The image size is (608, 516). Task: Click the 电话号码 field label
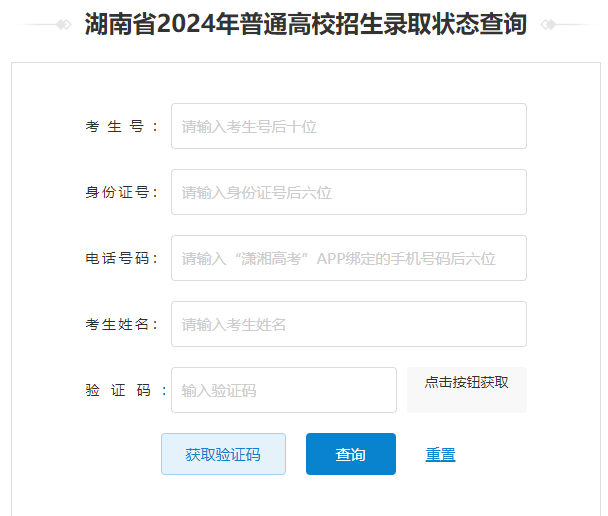[122, 258]
